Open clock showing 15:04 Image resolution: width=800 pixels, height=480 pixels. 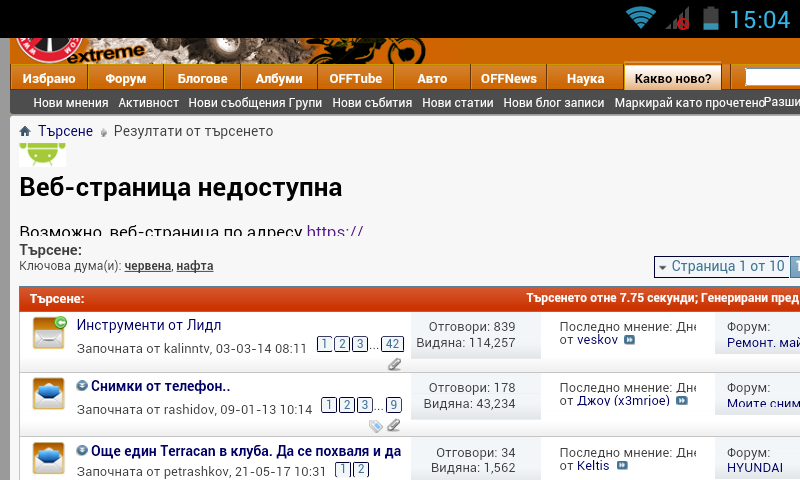tap(760, 20)
